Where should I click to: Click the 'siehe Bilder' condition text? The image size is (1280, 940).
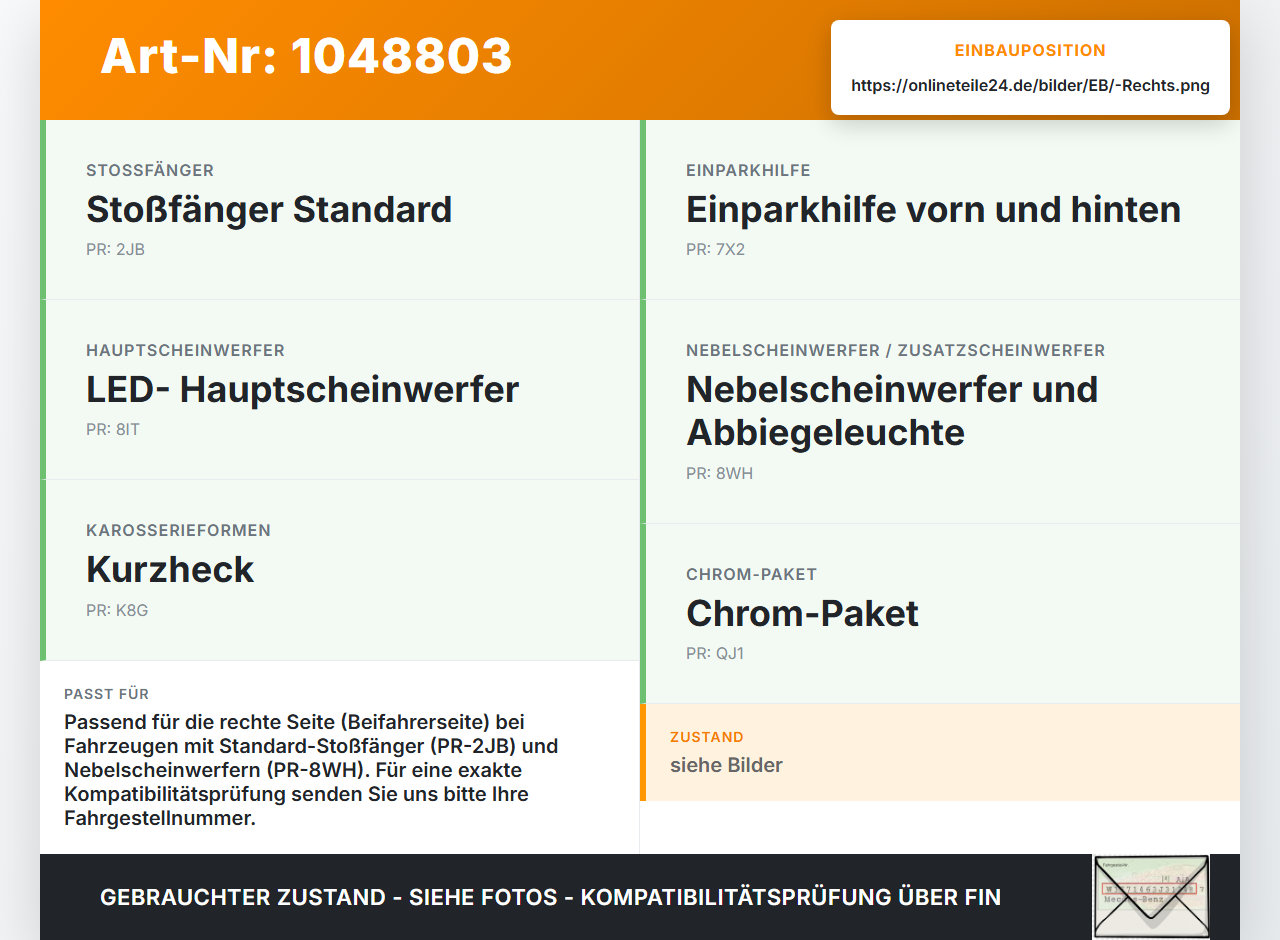coord(726,766)
